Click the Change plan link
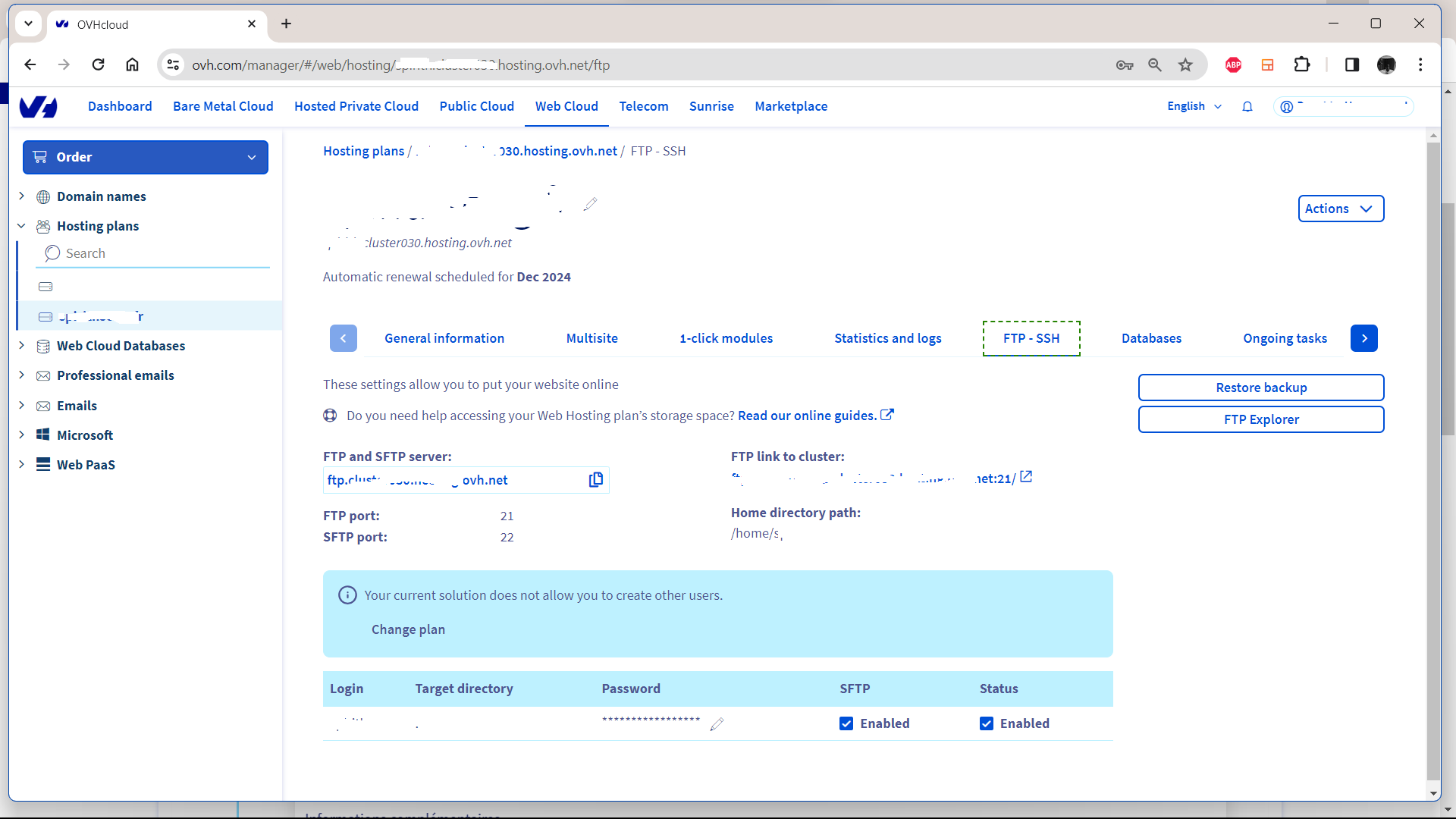The height and width of the screenshot is (819, 1456). click(408, 629)
